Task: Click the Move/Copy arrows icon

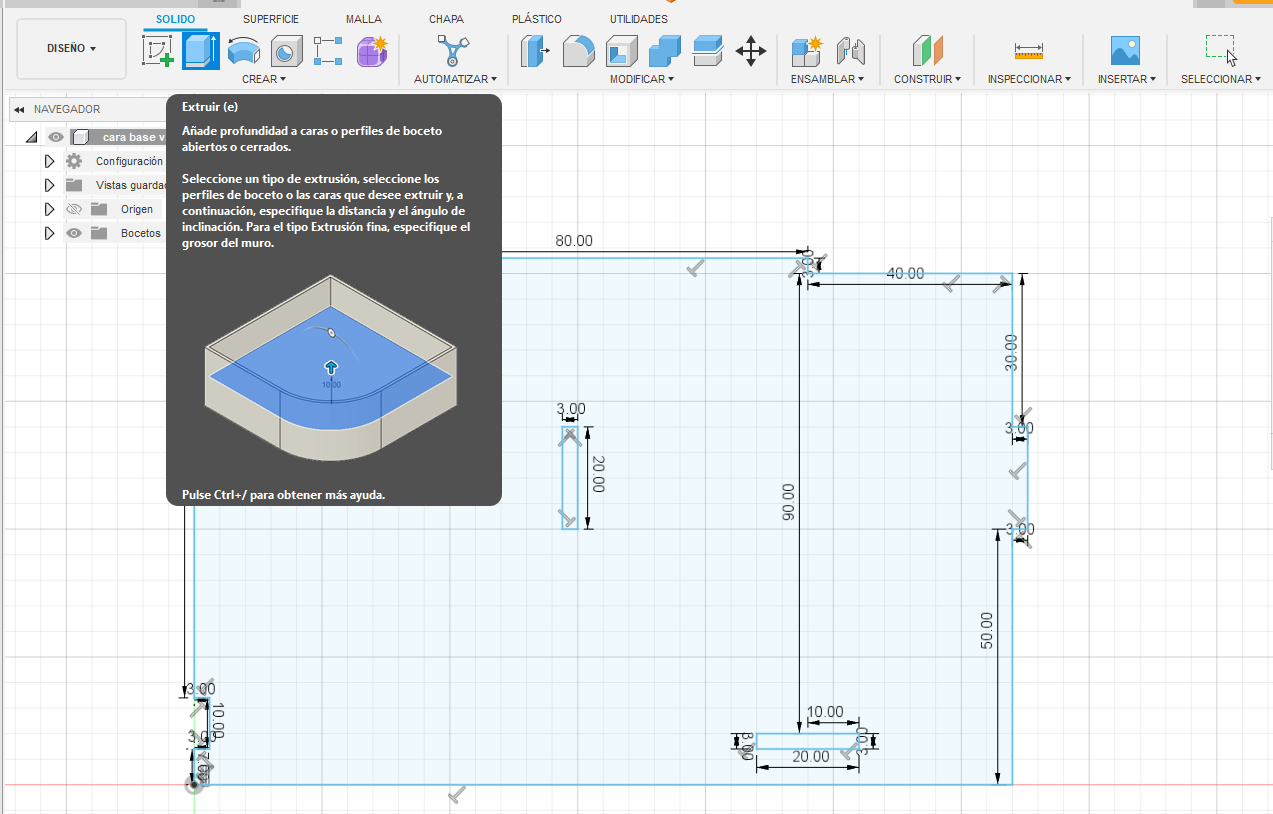Action: [750, 51]
